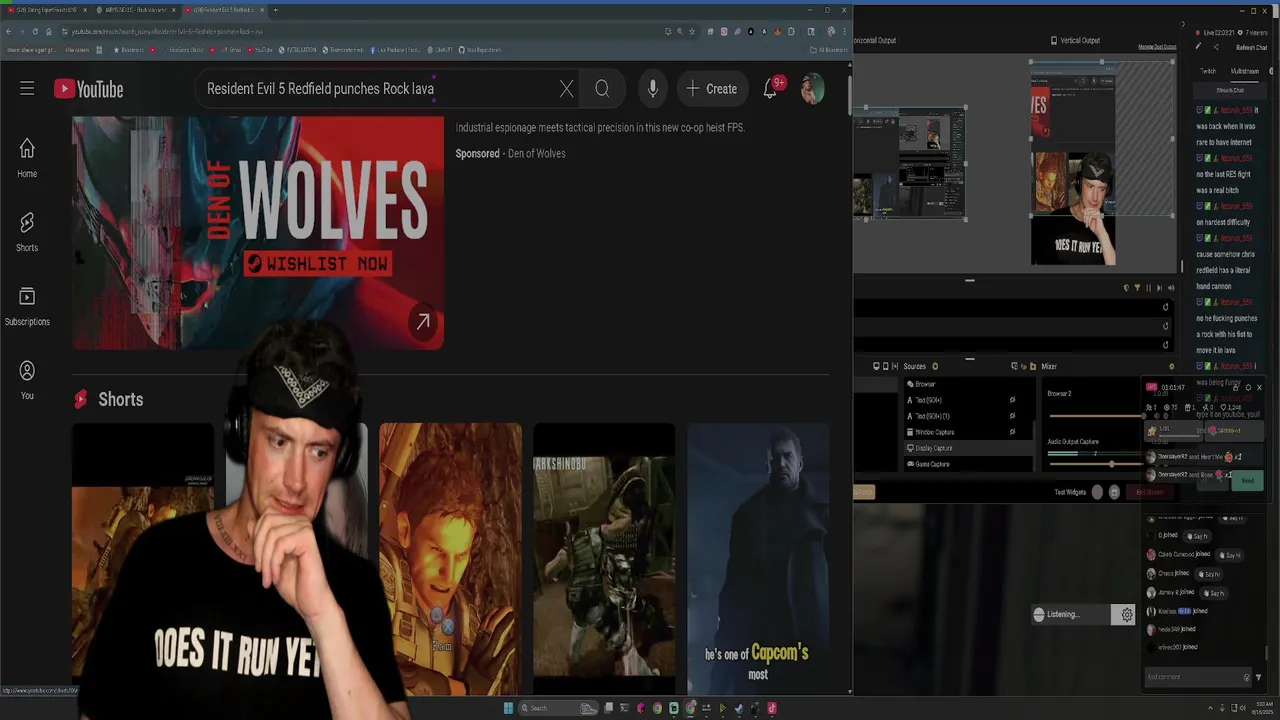1280x720 pixels.
Task: Open the Short with the smiling character close-up
Action: pos(450,557)
